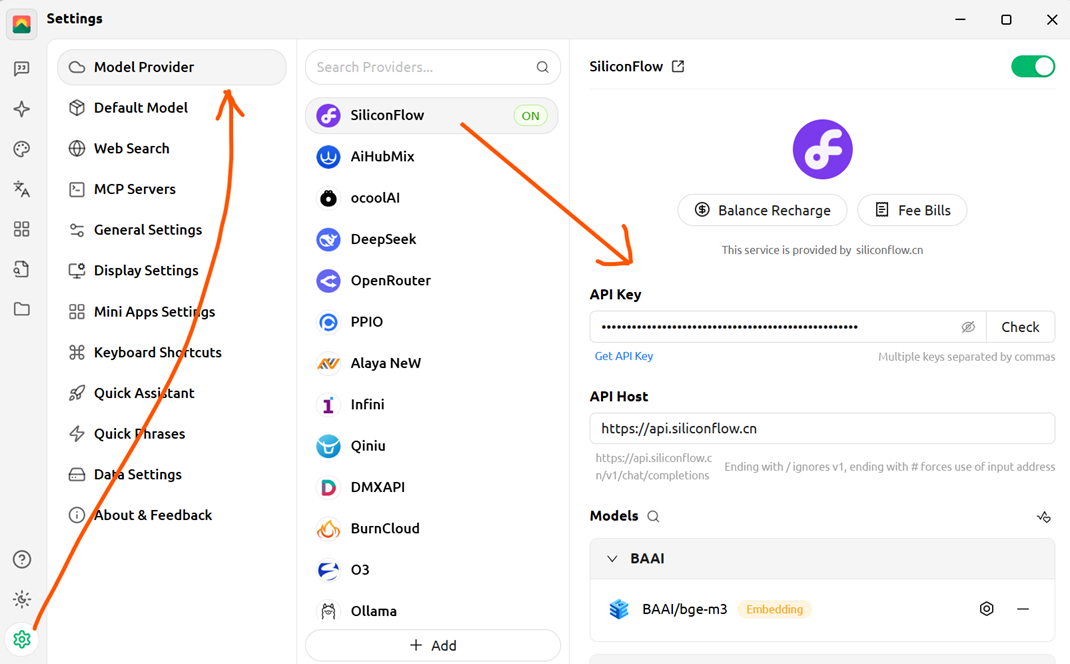Open the knowledge base sidebar icon
The width and height of the screenshot is (1070, 664).
(x=22, y=269)
